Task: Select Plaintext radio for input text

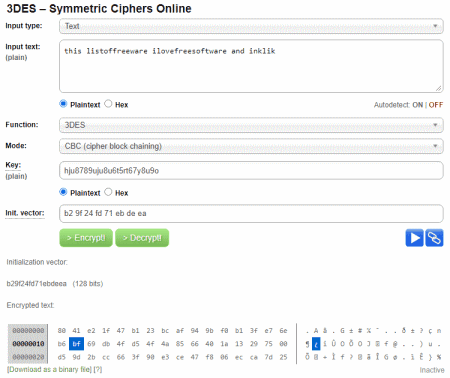Action: (63, 104)
